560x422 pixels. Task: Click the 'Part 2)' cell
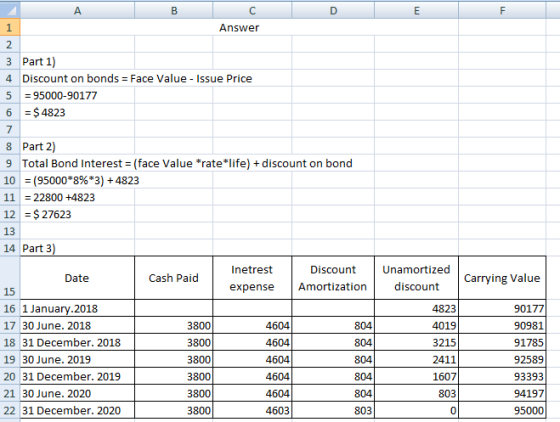click(x=77, y=146)
